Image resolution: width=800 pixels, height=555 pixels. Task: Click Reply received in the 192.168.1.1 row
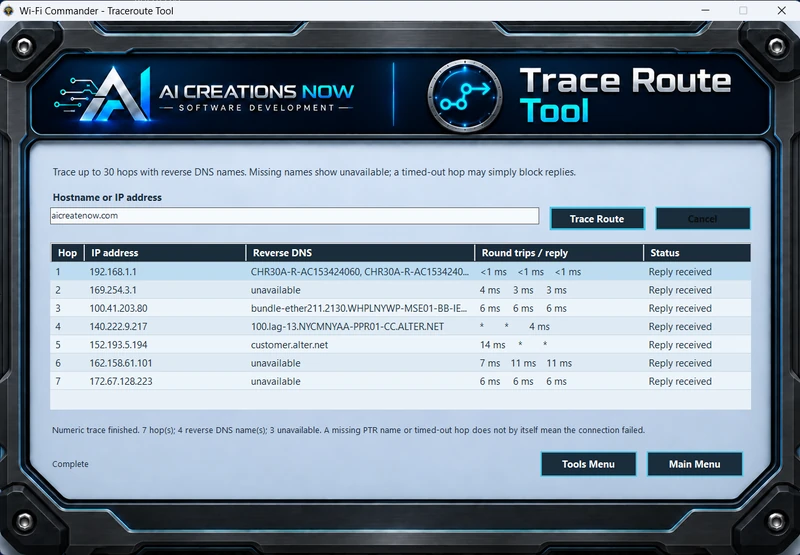coord(680,272)
